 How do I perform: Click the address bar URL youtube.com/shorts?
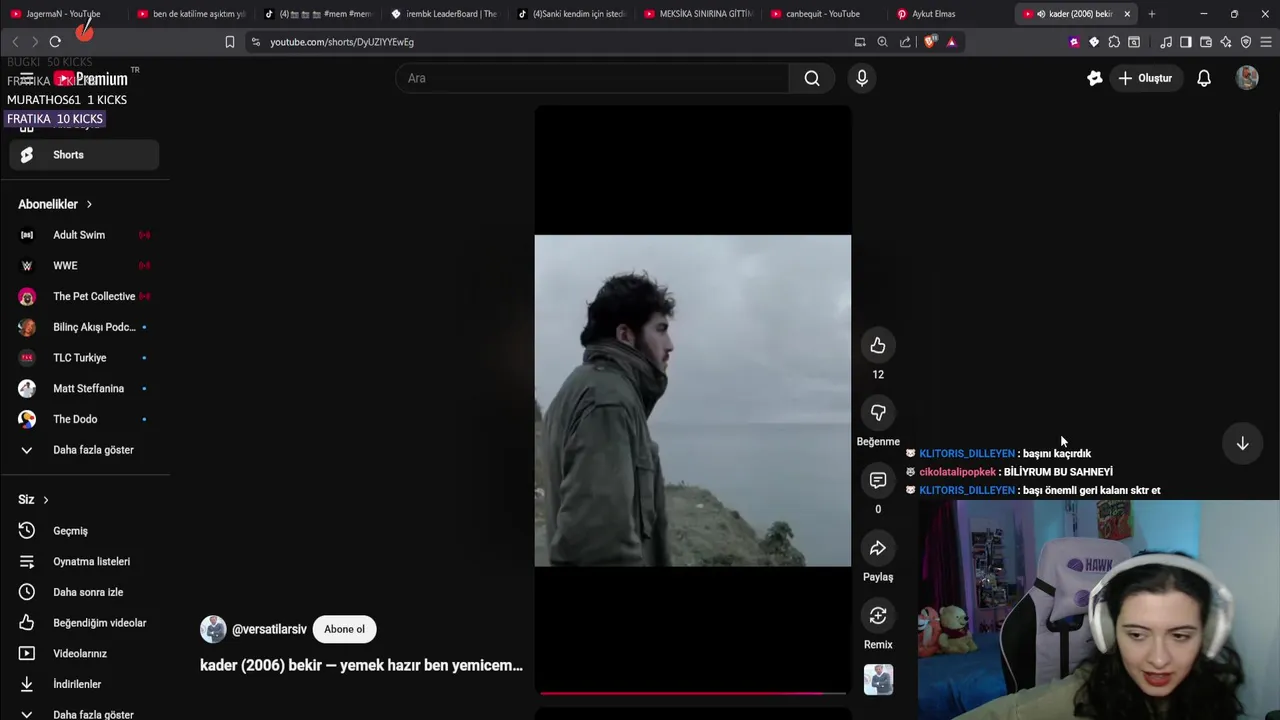(x=342, y=42)
